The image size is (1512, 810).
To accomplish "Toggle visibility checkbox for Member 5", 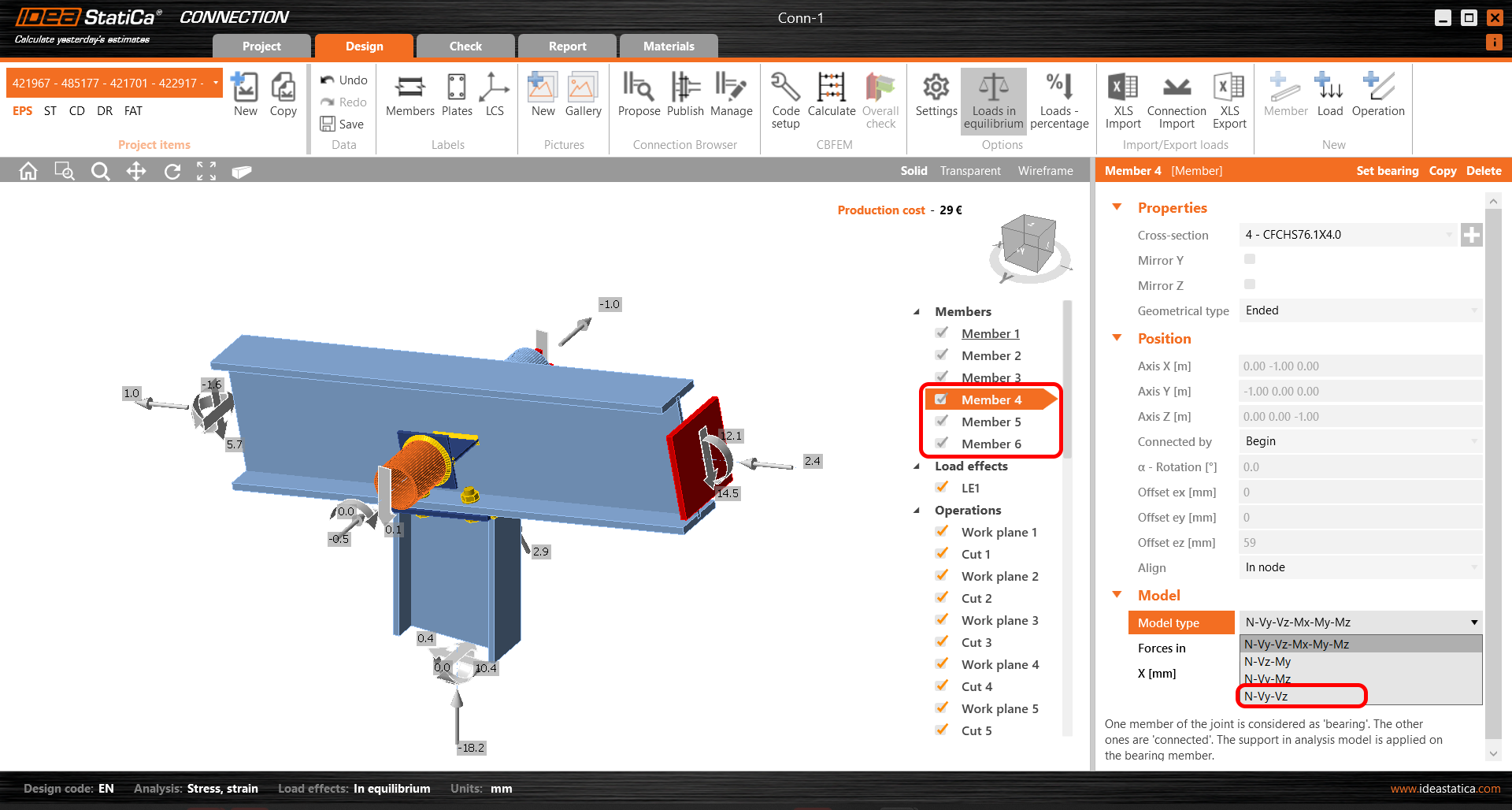I will (942, 422).
